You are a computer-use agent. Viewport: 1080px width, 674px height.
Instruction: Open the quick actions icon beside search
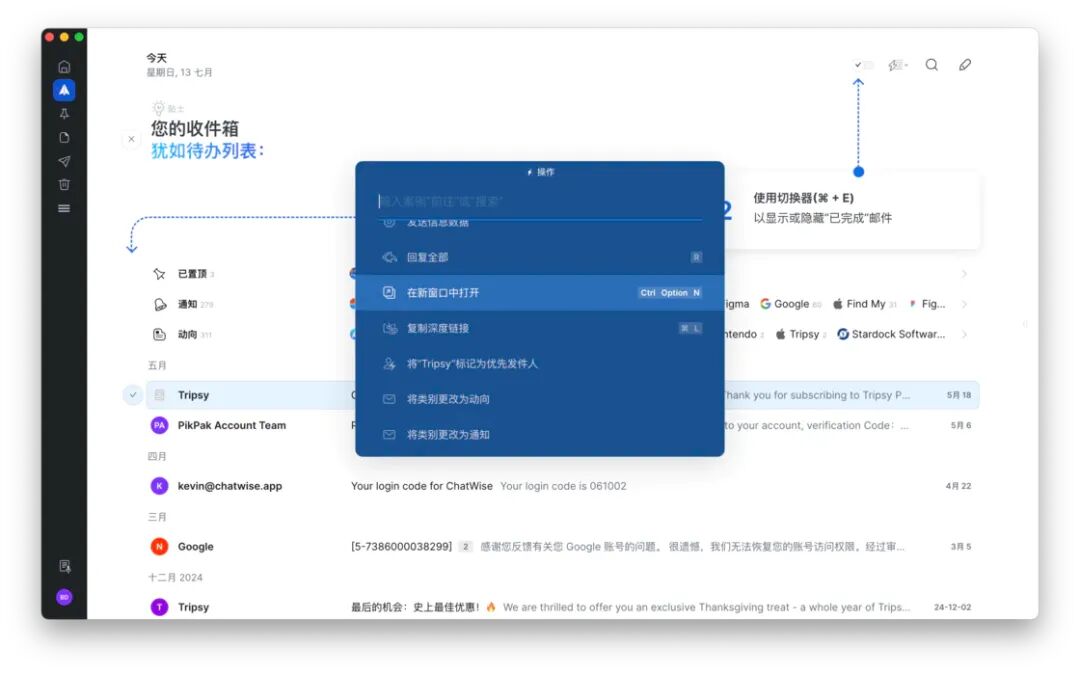[x=897, y=65]
